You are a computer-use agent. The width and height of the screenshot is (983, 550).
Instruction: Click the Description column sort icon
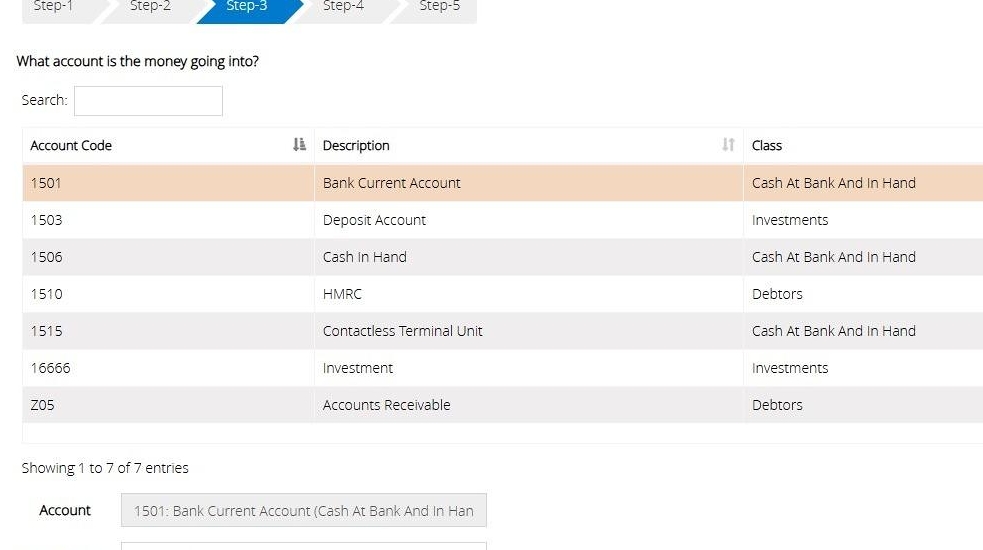pyautogui.click(x=728, y=145)
